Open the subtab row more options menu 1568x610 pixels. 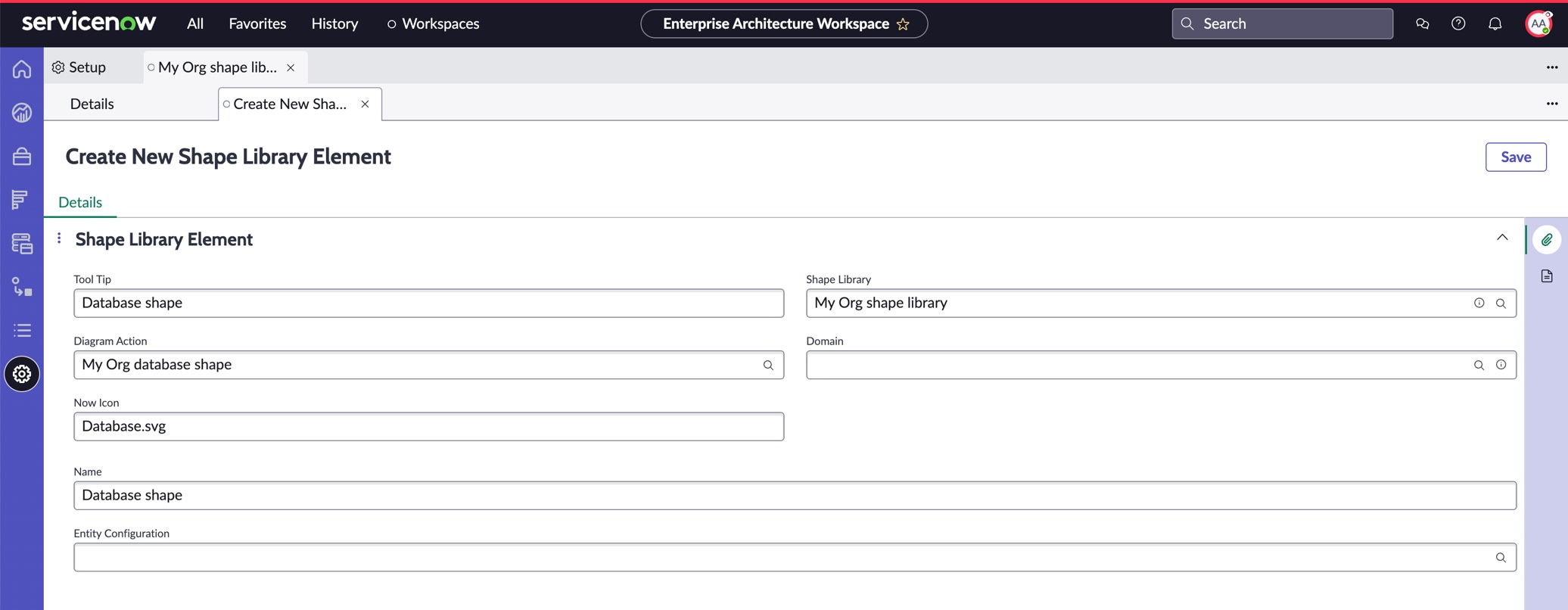pos(1552,104)
